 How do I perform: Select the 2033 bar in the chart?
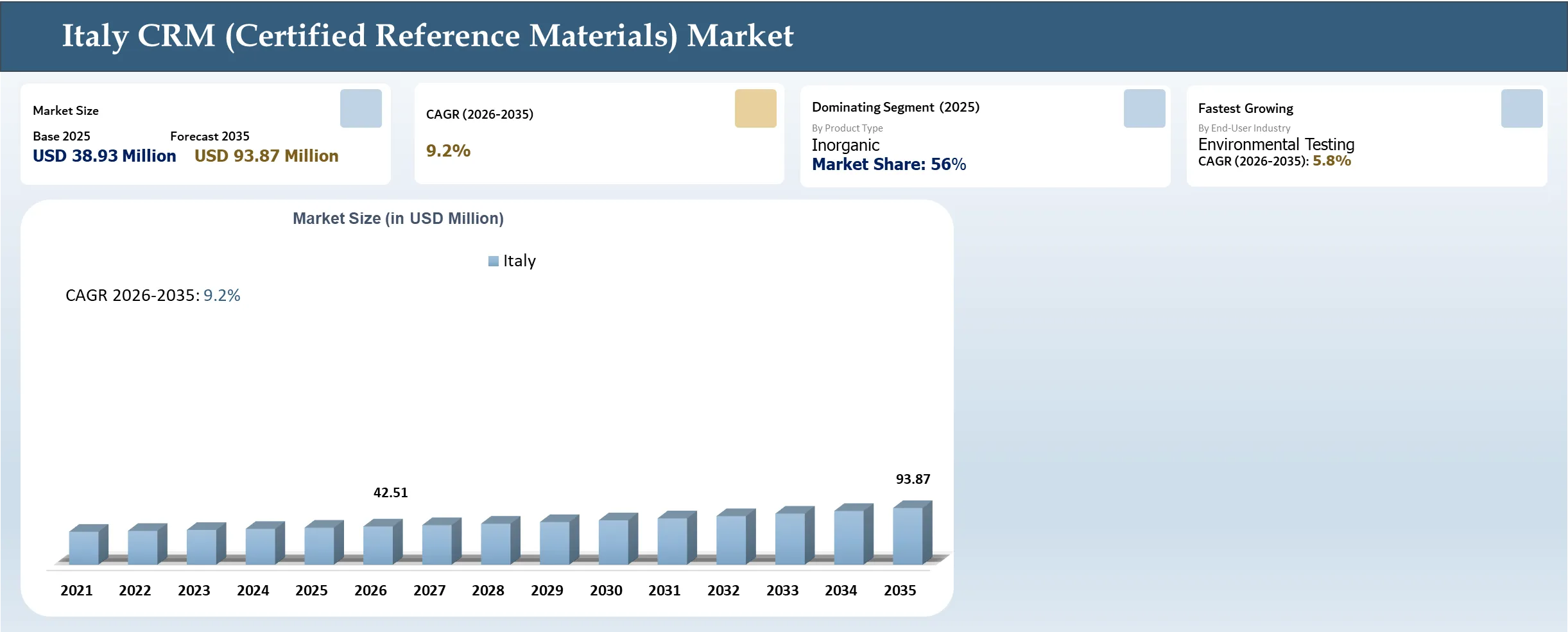[795, 535]
